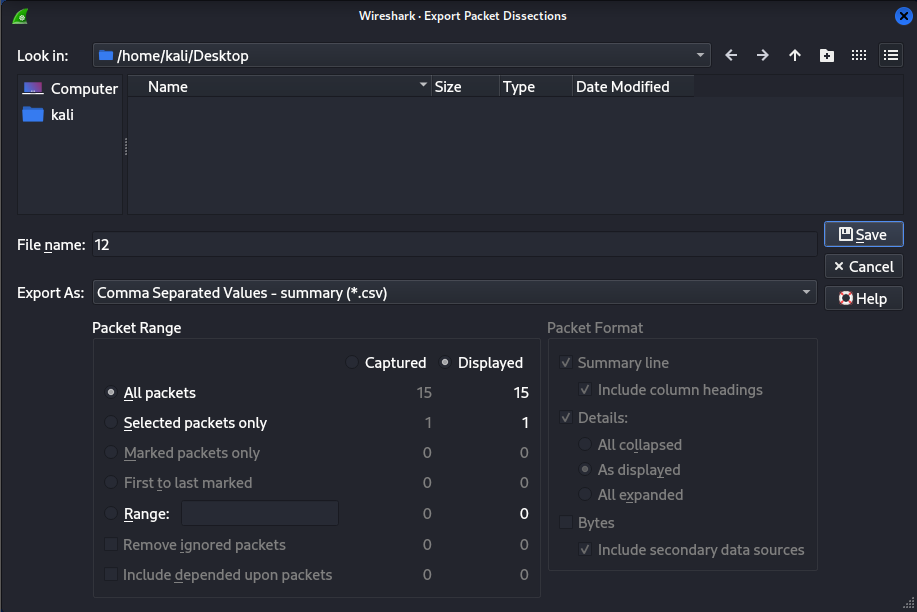917x612 pixels.
Task: Choose First to last marked option
Action: 111,483
